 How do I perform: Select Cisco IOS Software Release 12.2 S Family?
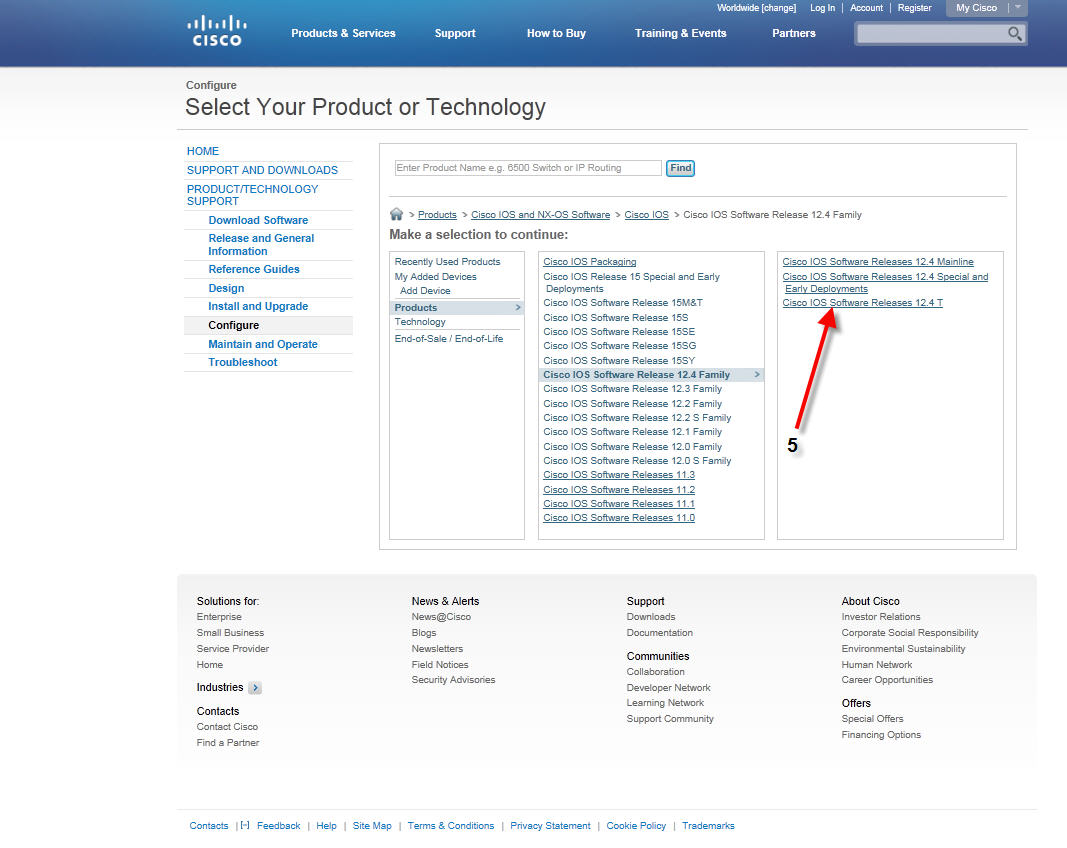tap(637, 418)
